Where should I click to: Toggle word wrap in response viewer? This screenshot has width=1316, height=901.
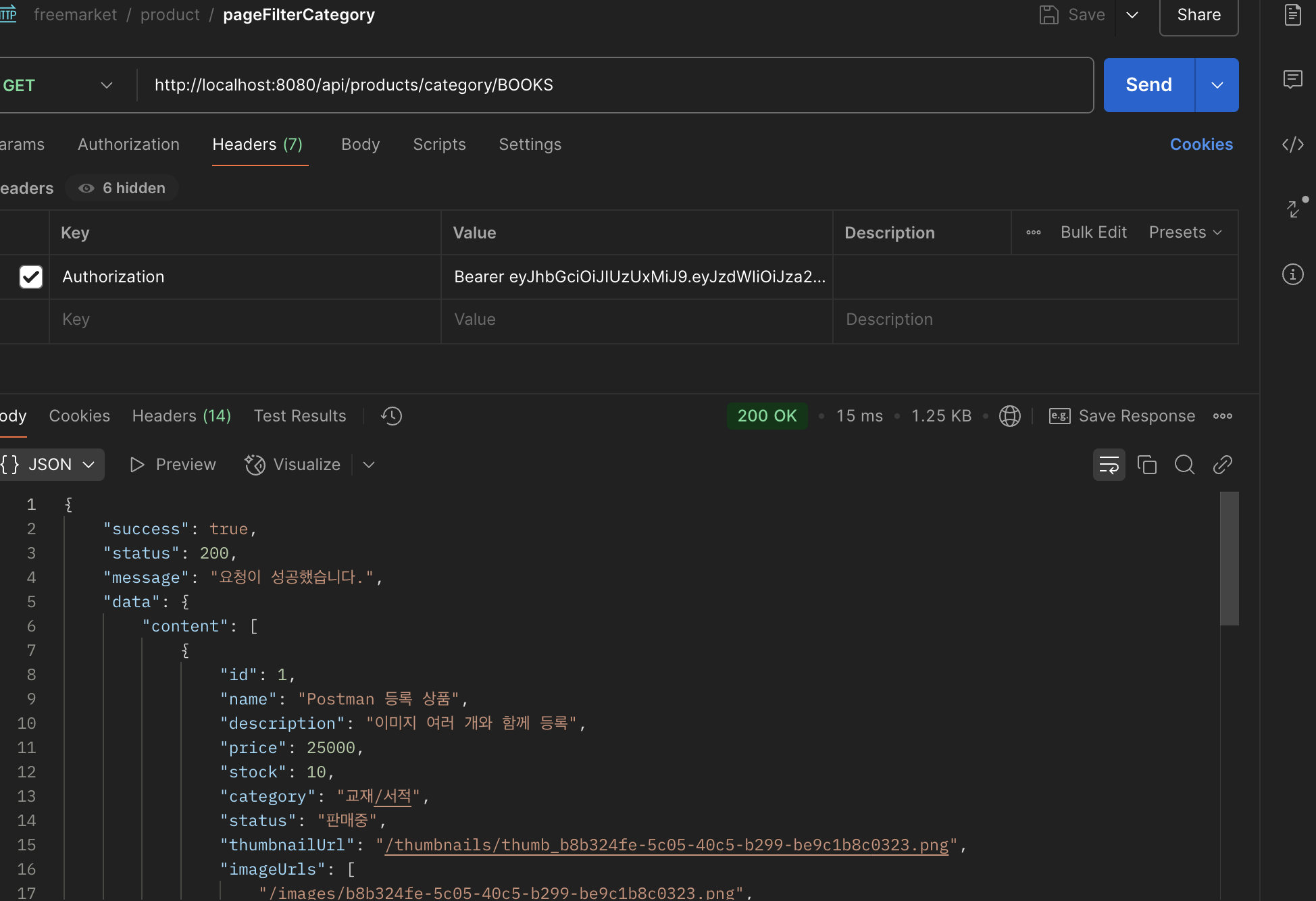pyautogui.click(x=1109, y=465)
